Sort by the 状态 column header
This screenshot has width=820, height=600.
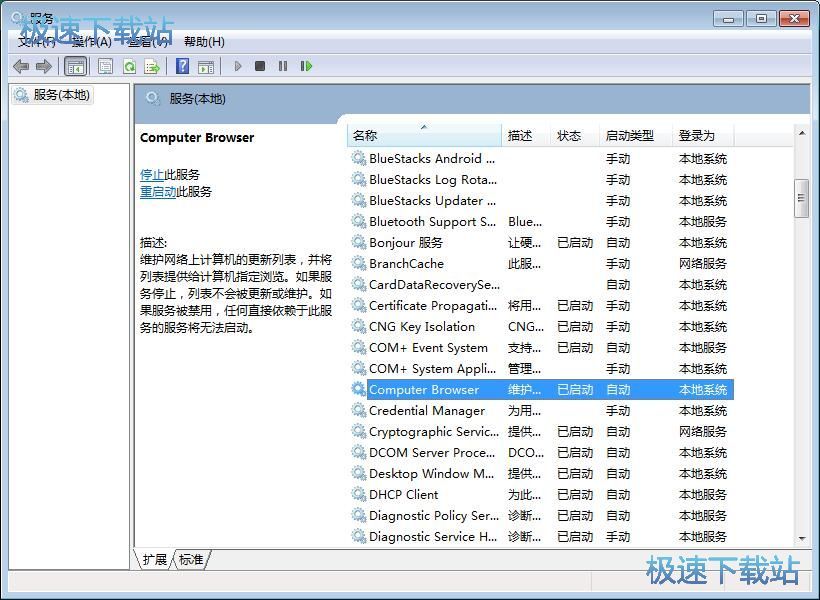[x=574, y=135]
